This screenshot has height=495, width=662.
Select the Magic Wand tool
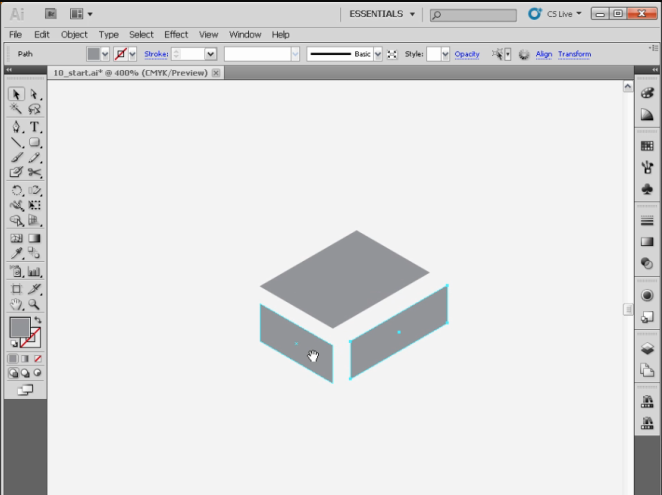[x=16, y=109]
